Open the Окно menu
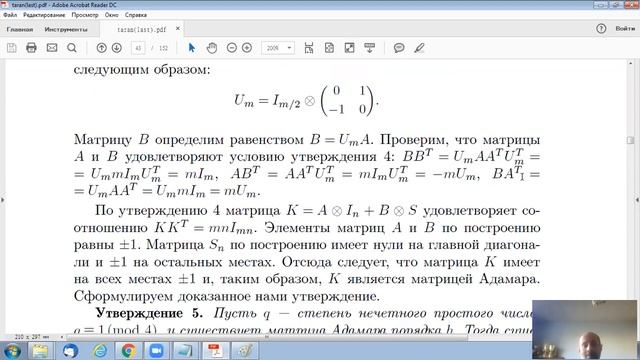Screen dimensions: 640x360 coord(111,15)
